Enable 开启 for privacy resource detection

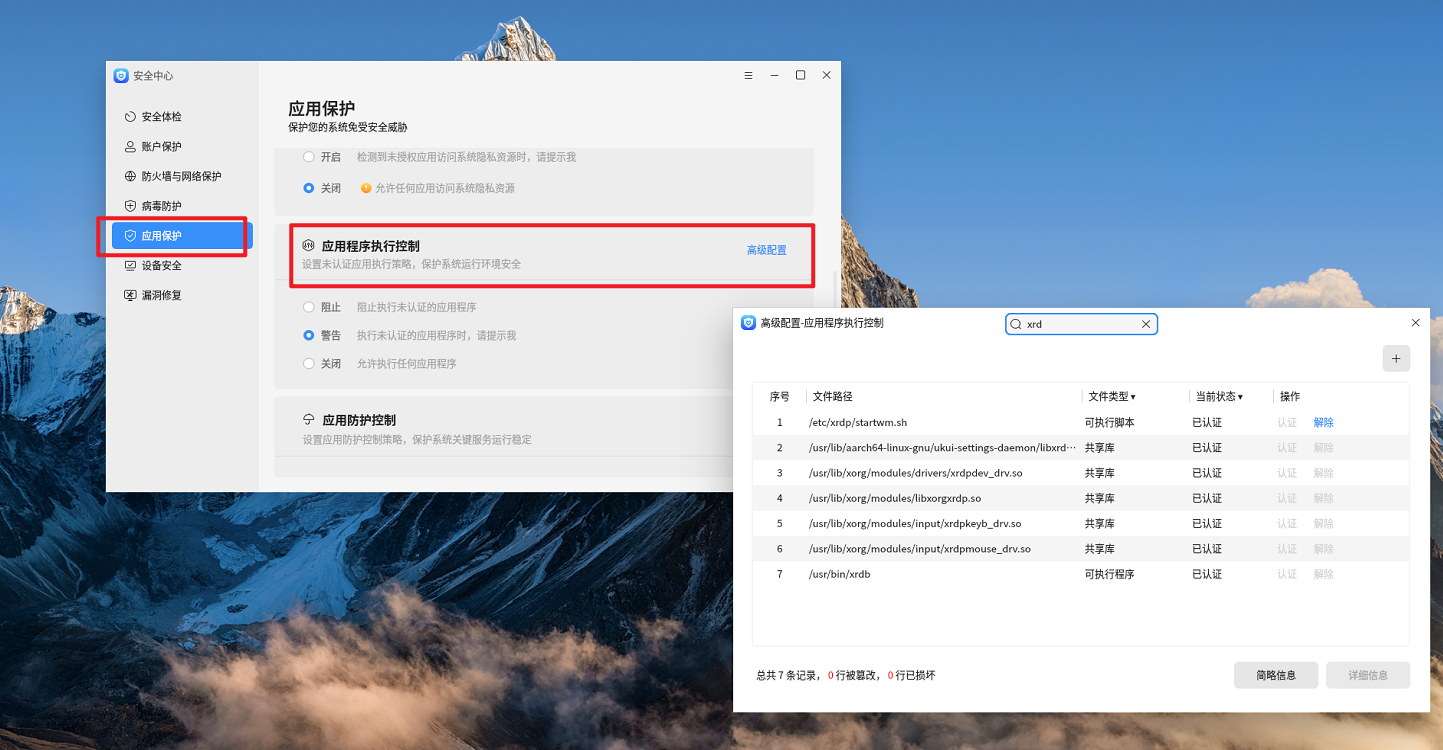(309, 157)
